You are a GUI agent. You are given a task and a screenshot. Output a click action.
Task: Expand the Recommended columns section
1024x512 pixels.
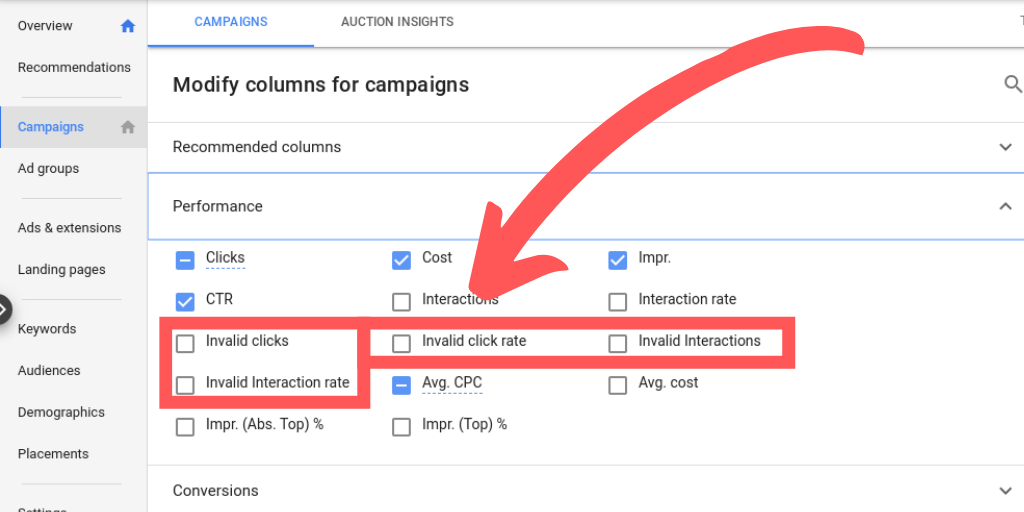[x=1005, y=147]
